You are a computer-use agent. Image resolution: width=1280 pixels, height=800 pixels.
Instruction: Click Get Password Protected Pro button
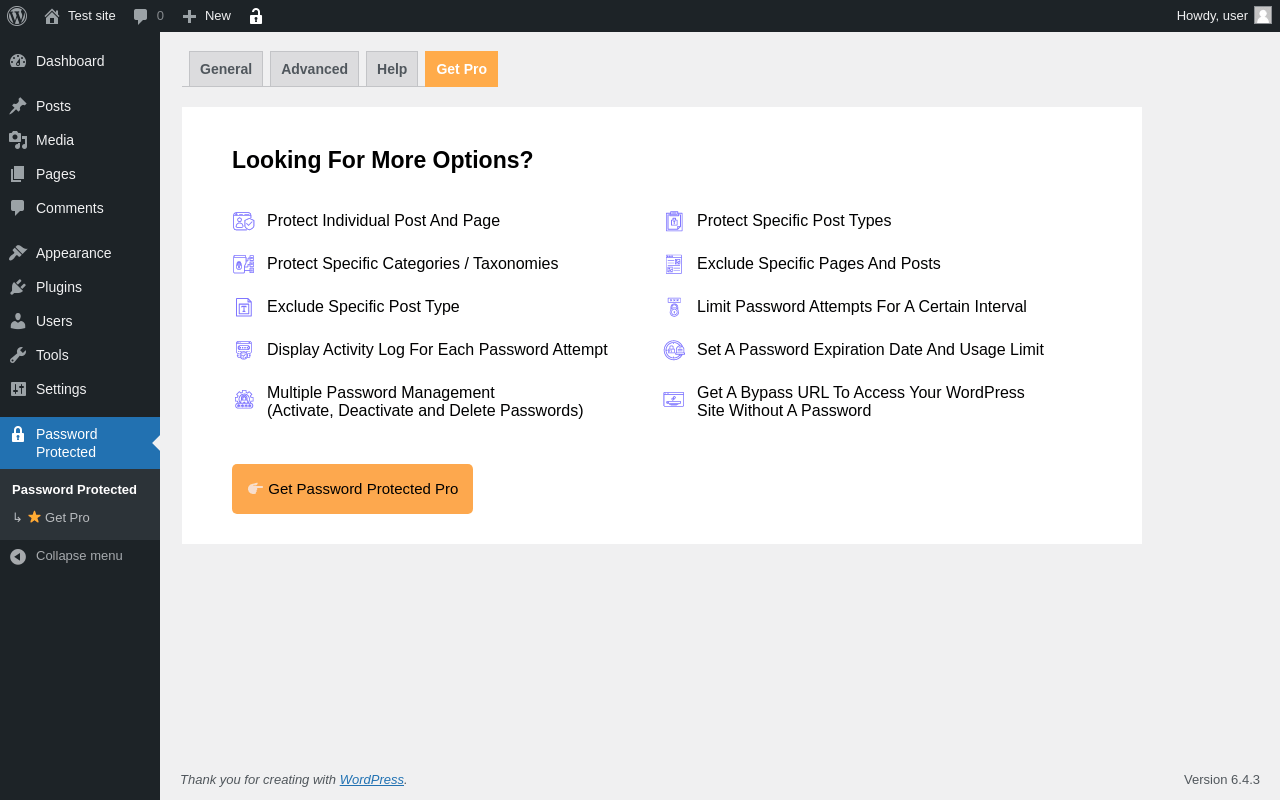pos(352,489)
